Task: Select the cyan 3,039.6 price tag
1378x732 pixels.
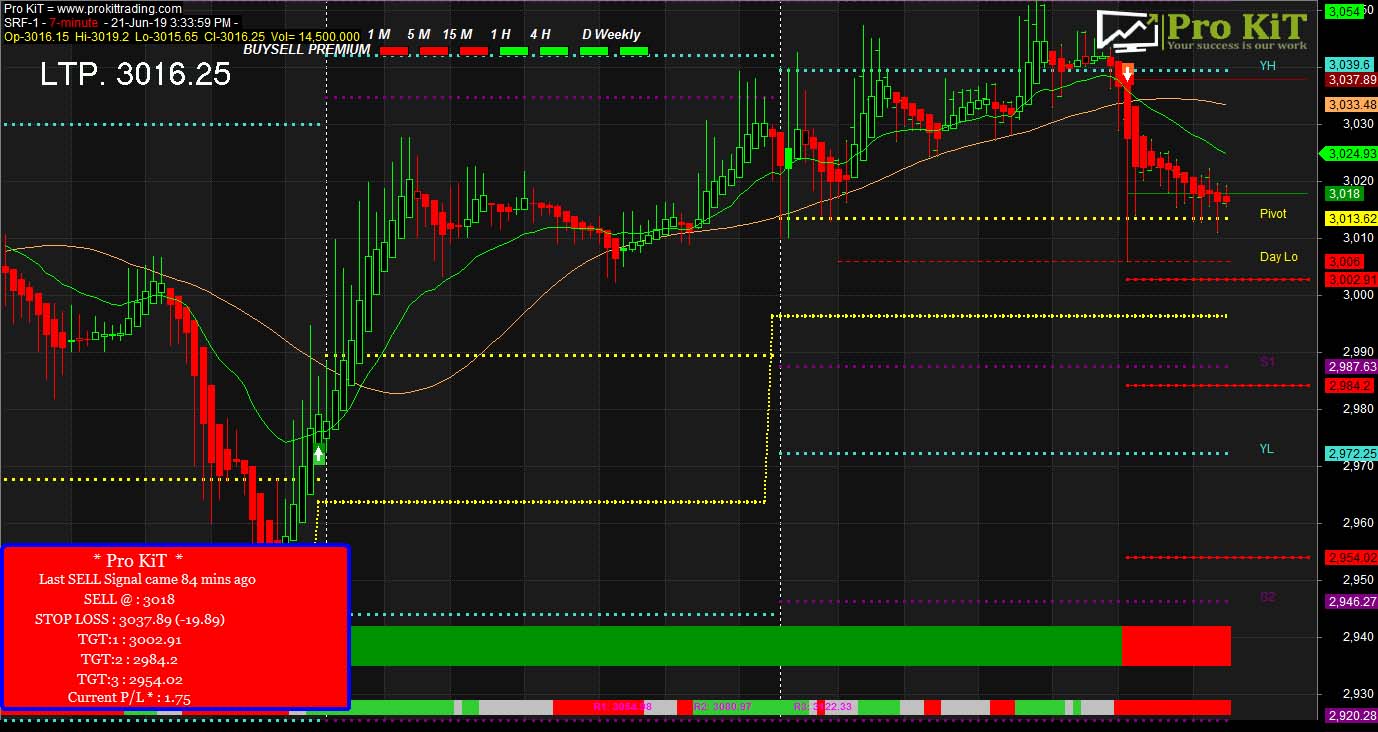Action: click(x=1347, y=64)
